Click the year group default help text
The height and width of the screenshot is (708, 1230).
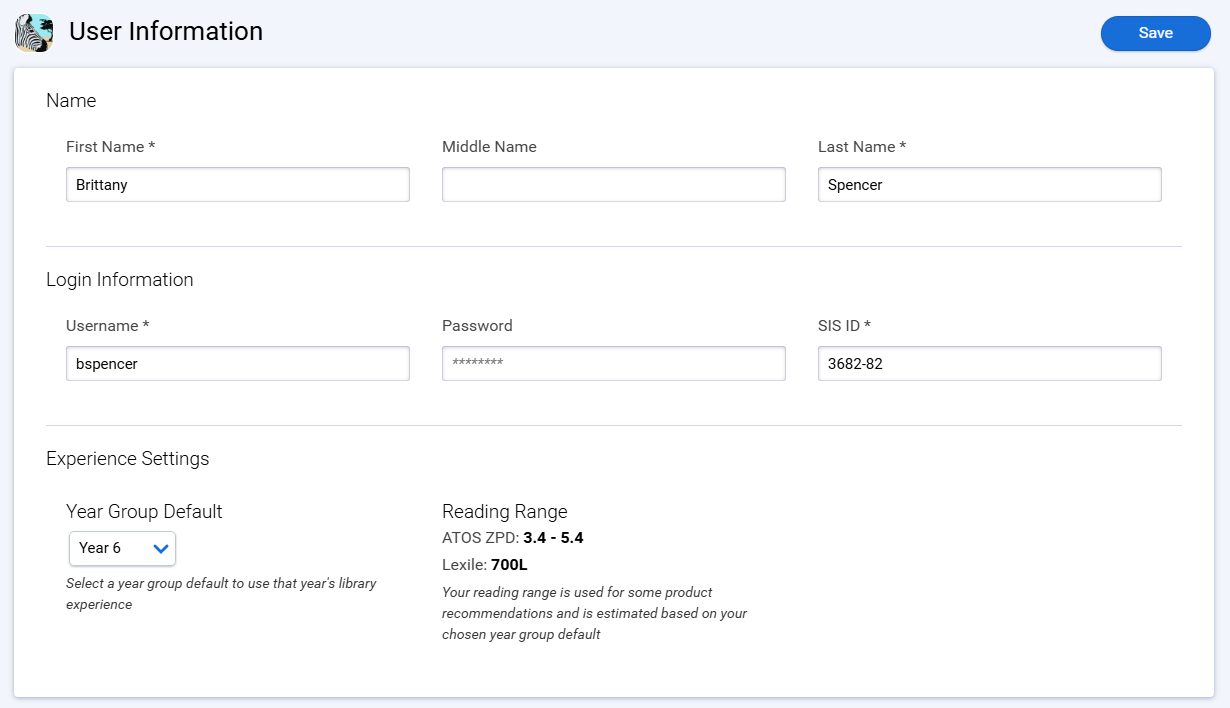coord(221,594)
